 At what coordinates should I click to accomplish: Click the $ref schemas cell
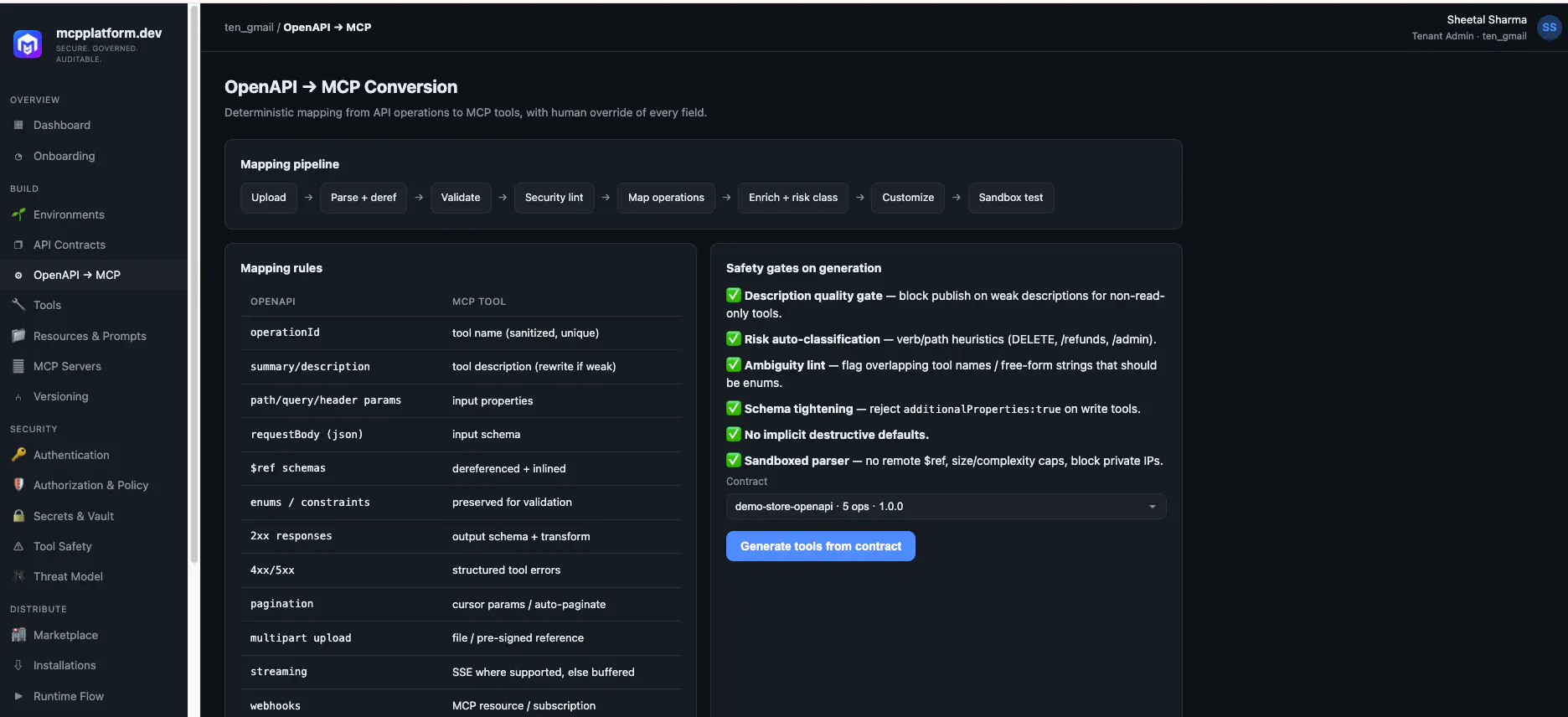click(x=288, y=468)
